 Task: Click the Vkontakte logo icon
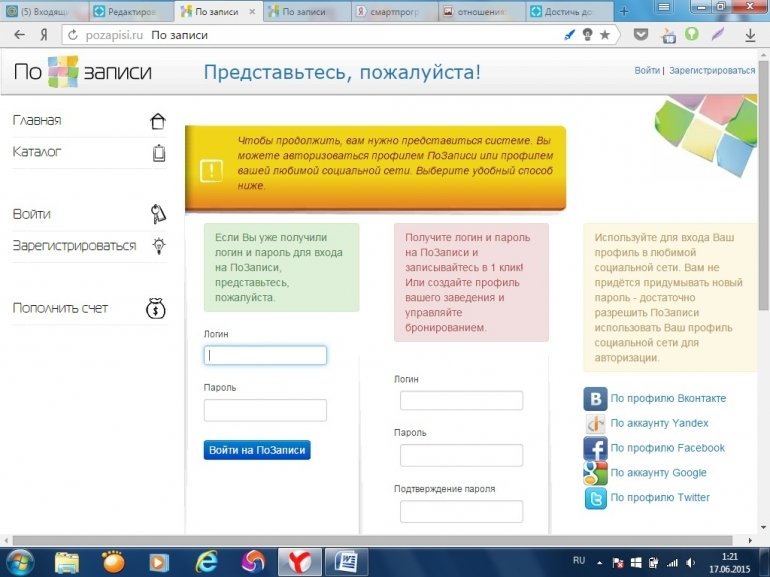595,399
